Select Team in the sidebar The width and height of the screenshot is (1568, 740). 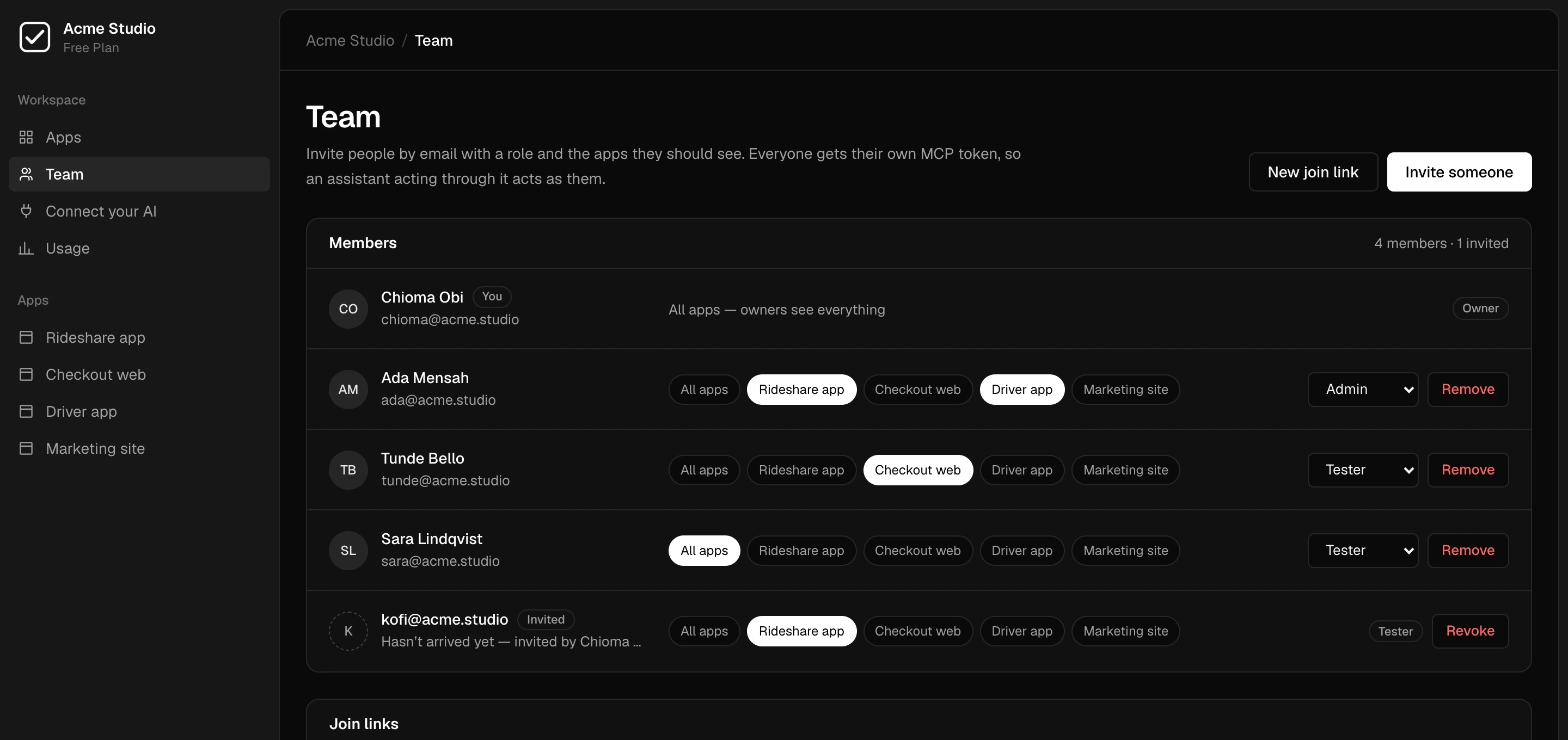point(139,174)
